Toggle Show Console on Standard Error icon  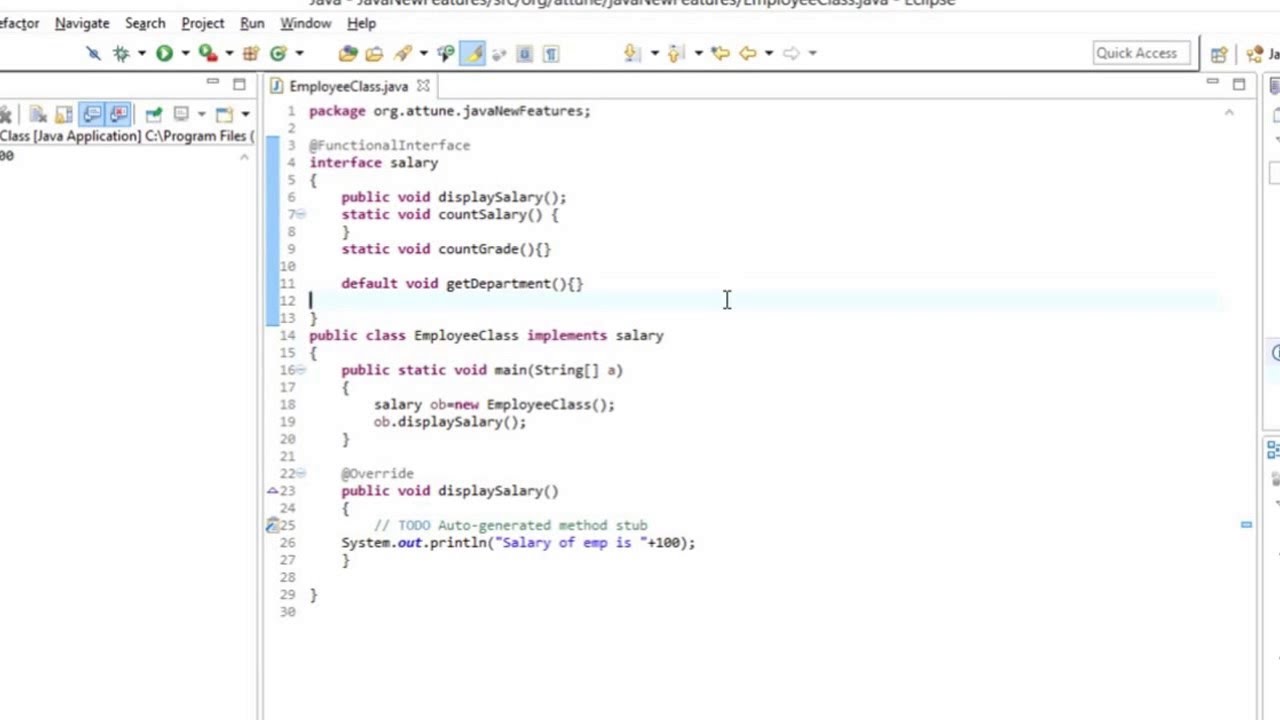pos(118,114)
